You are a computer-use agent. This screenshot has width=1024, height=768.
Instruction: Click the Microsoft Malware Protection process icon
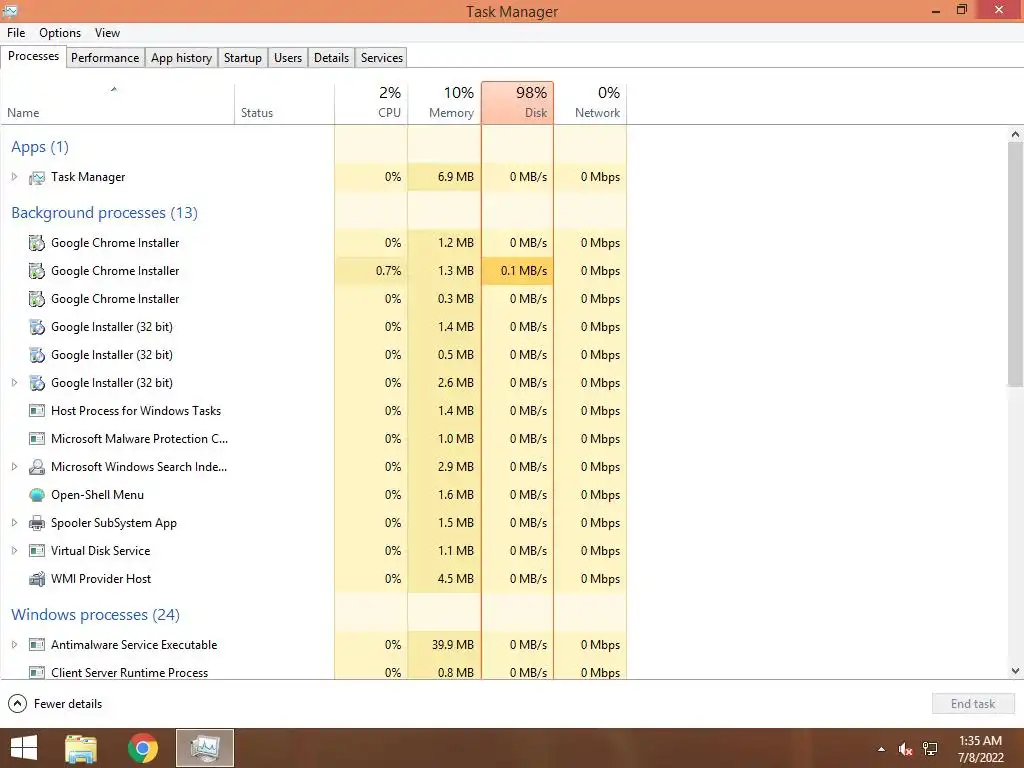tap(37, 439)
